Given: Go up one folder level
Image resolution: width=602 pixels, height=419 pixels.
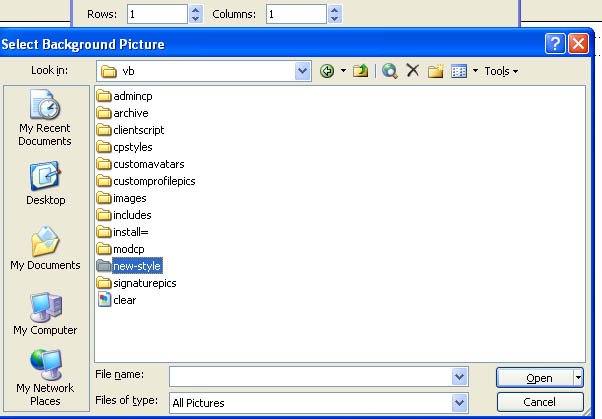Looking at the screenshot, I should 361,71.
